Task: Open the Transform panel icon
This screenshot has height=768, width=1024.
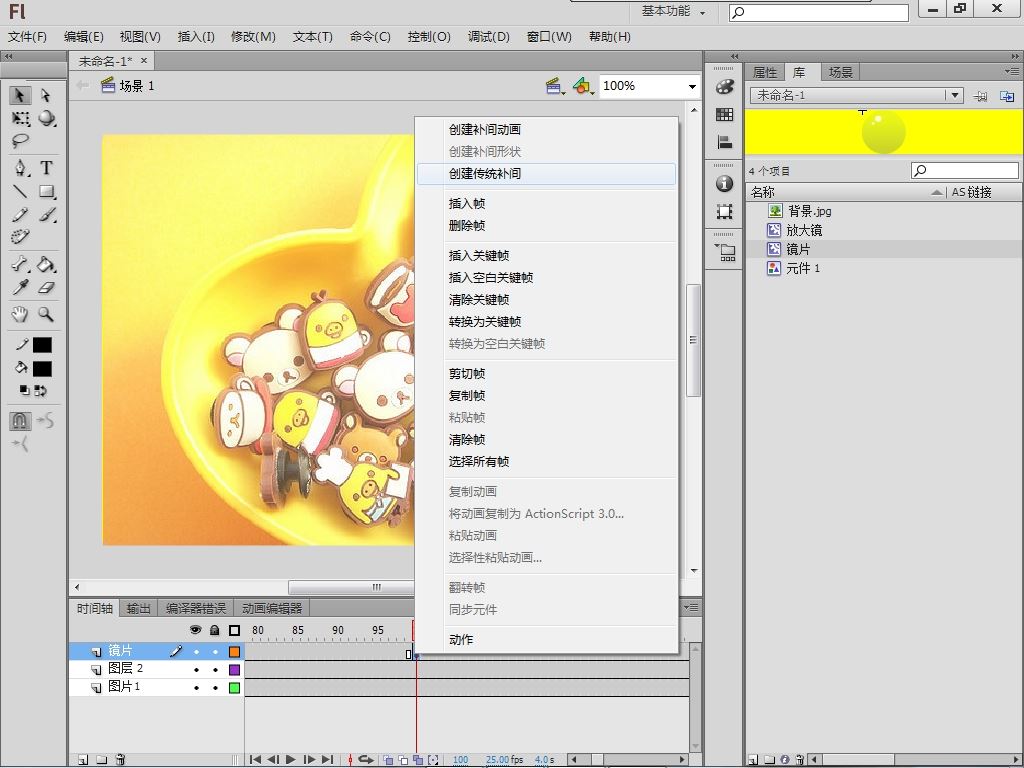Action: click(x=724, y=212)
